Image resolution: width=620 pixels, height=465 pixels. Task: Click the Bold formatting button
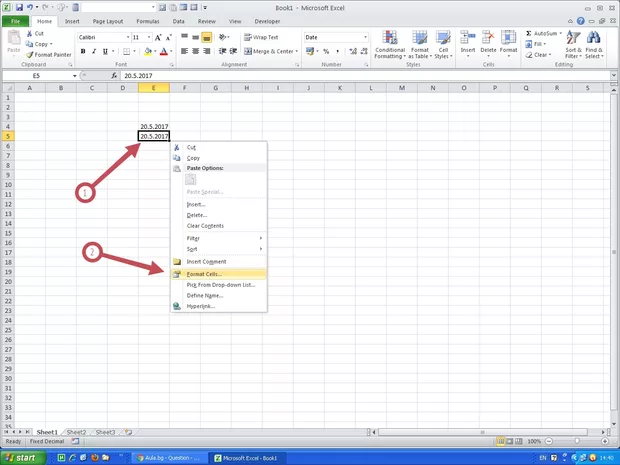(83, 51)
